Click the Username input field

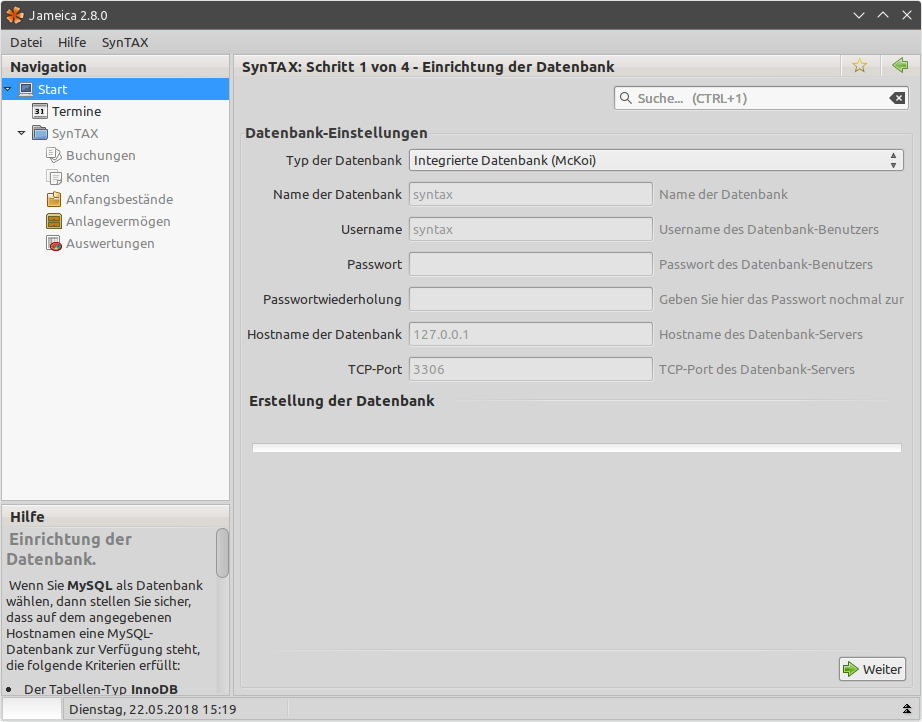click(531, 229)
